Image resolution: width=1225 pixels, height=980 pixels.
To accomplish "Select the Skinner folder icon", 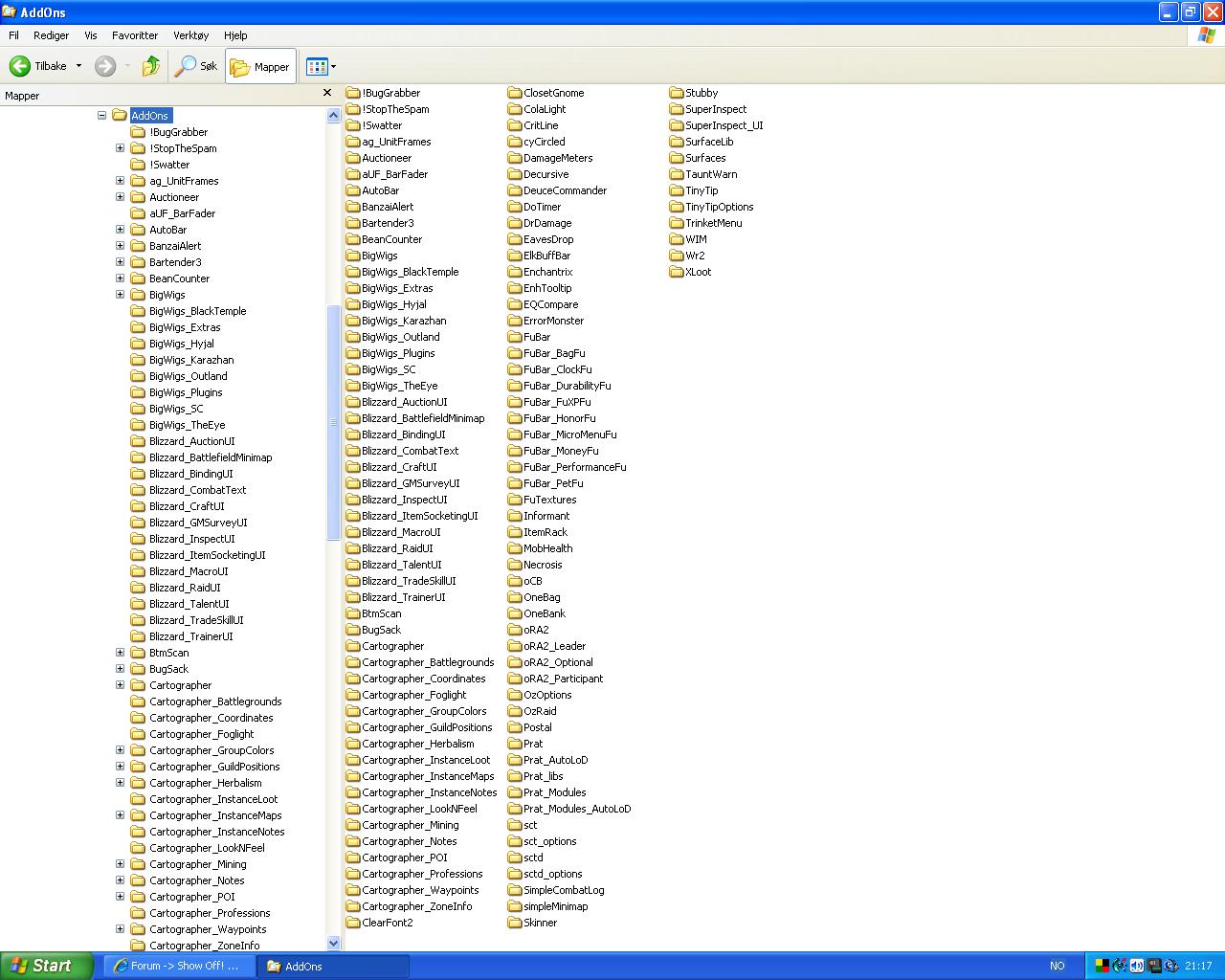I will point(515,923).
